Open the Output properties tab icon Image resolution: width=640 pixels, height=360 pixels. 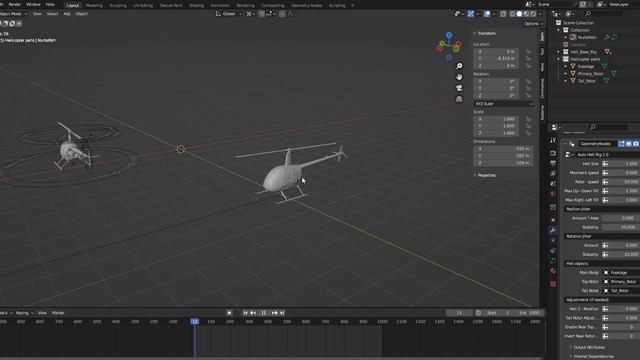click(553, 163)
